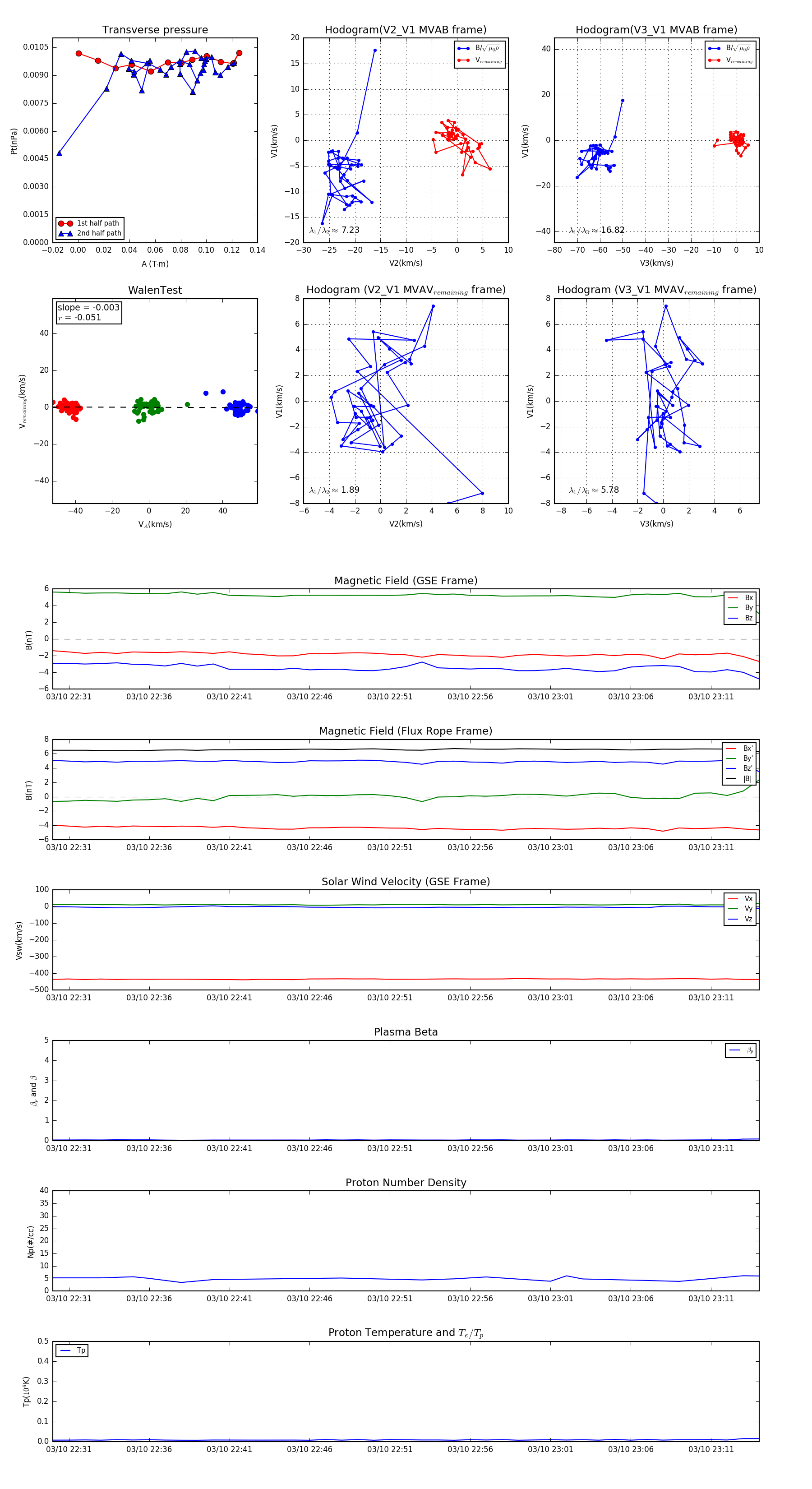Viewport: 812px width, 1489px height.
Task: Click the 'Hodogram (V3_V1 MVAVremaining frame)' title
Action: coord(656,290)
